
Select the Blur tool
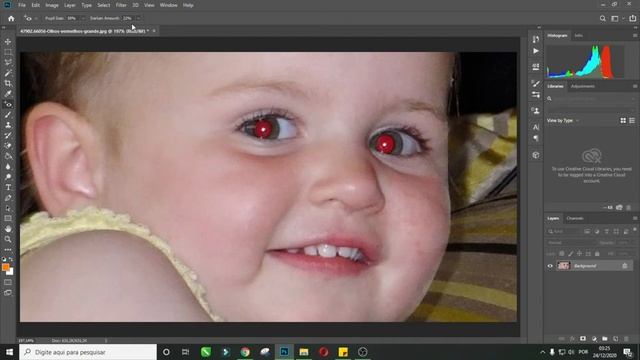(x=8, y=167)
